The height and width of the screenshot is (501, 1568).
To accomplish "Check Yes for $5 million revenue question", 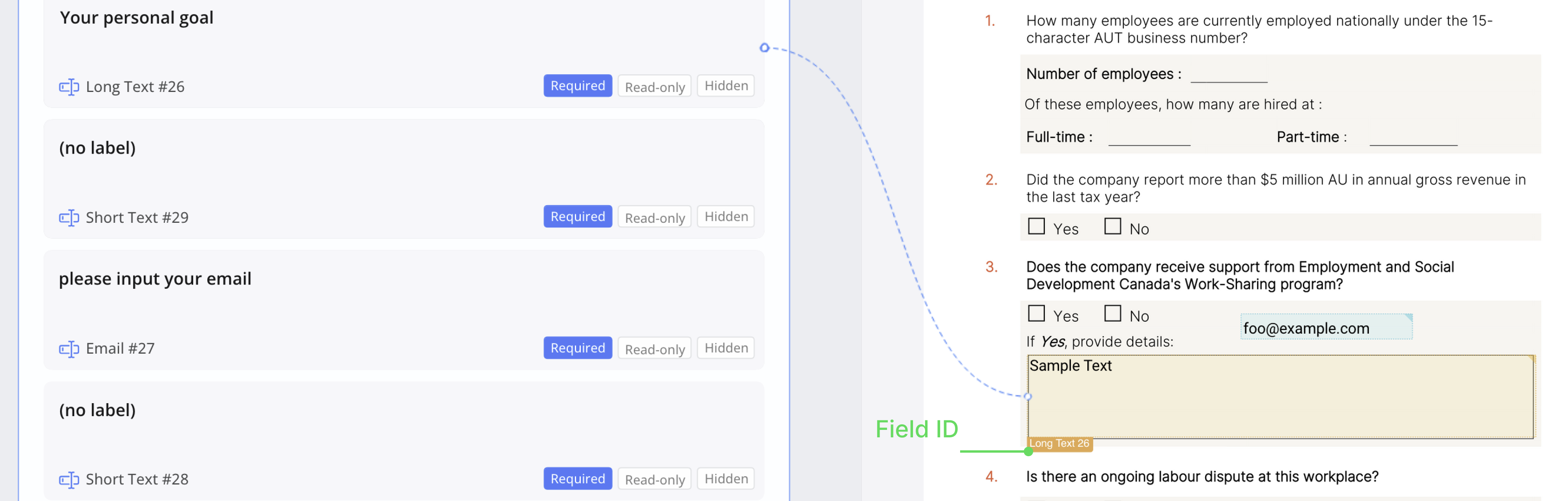I will [x=1036, y=226].
